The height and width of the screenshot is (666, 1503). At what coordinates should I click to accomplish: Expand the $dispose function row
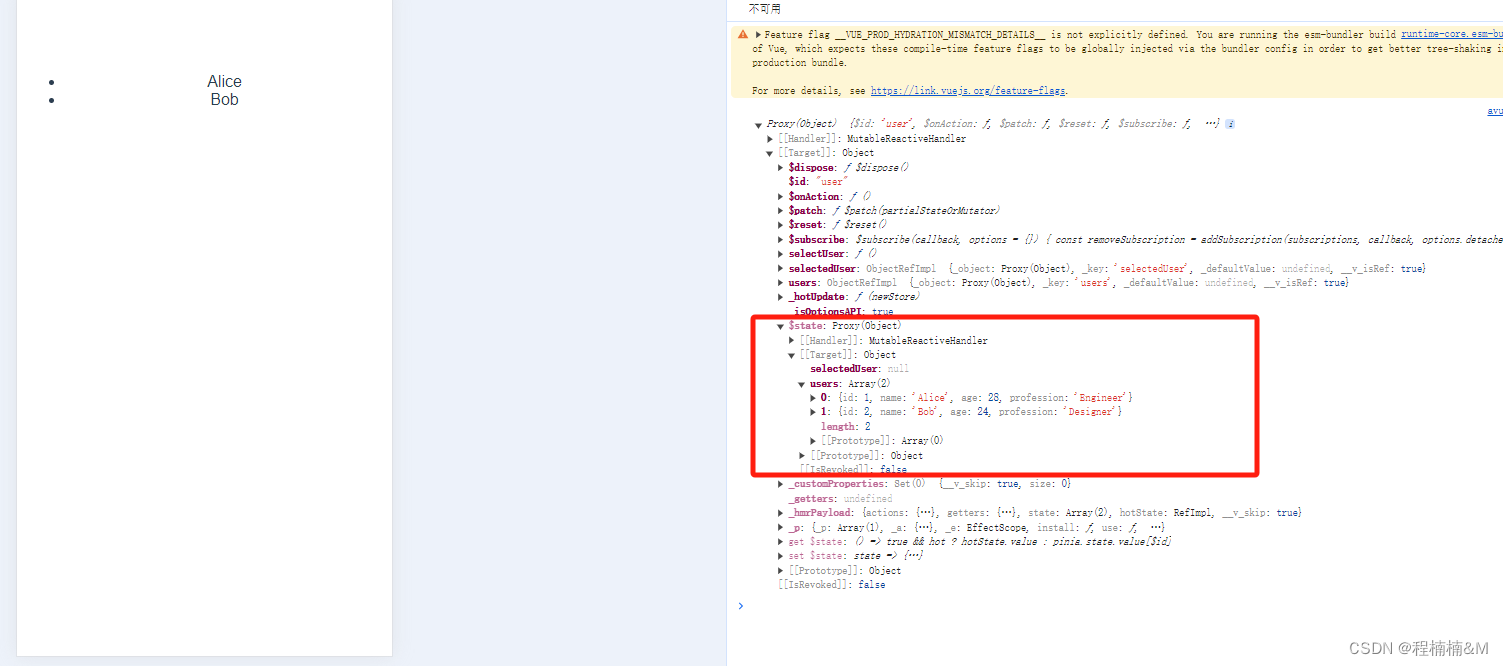pyautogui.click(x=781, y=168)
